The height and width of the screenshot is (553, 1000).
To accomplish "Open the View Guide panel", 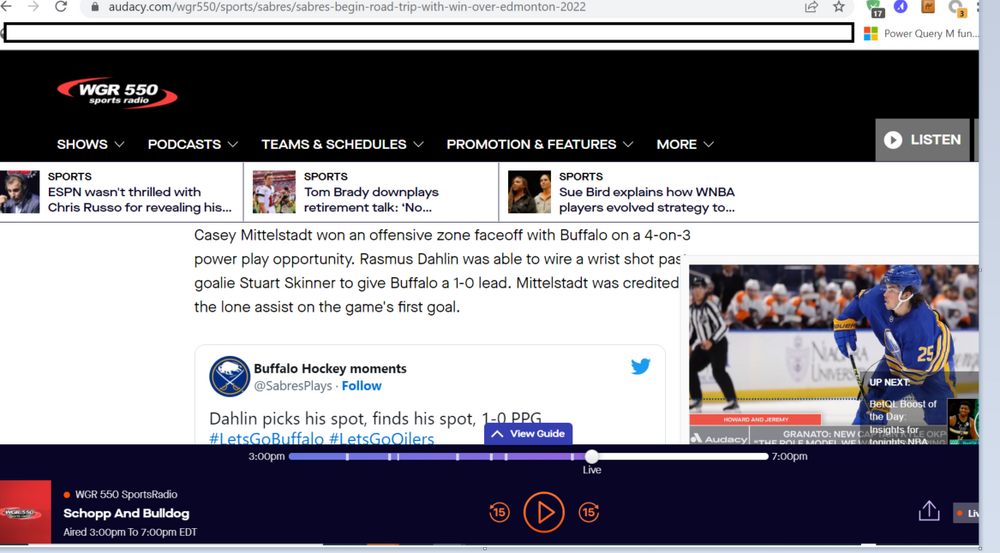I will tap(528, 434).
